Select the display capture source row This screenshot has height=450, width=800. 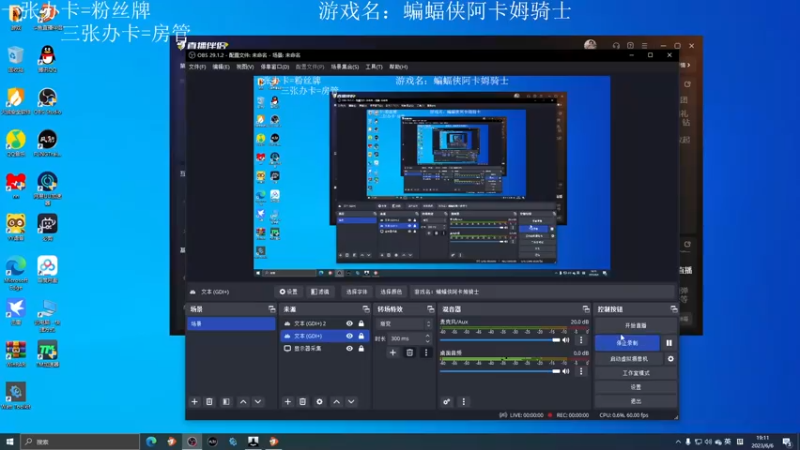pos(324,349)
